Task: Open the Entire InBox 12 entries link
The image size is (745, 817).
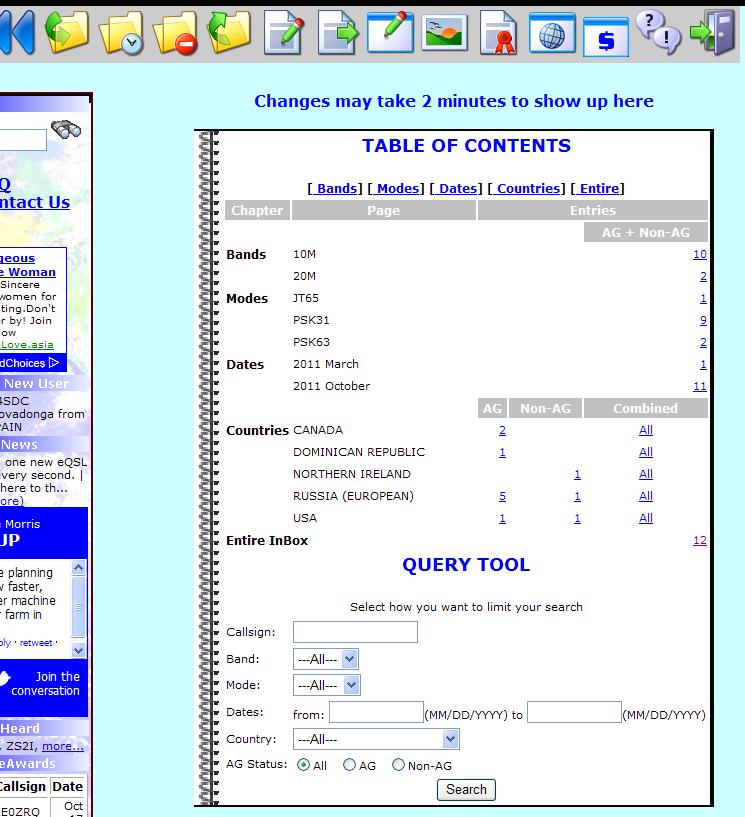Action: pyautogui.click(x=700, y=540)
